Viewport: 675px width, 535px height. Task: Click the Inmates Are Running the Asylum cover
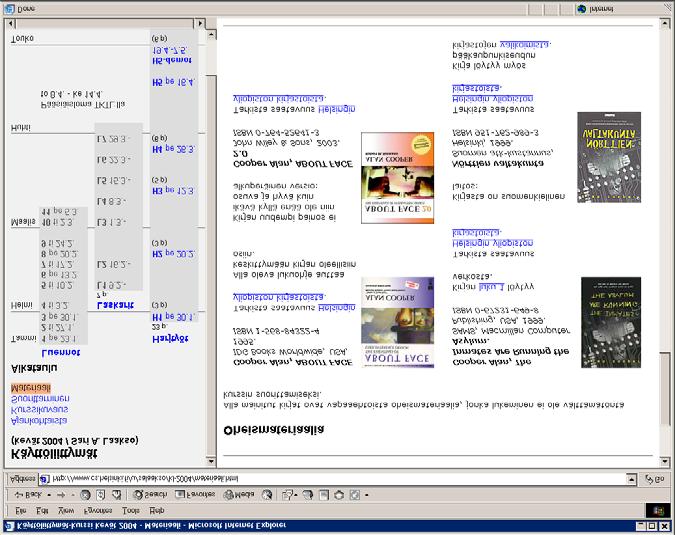611,322
